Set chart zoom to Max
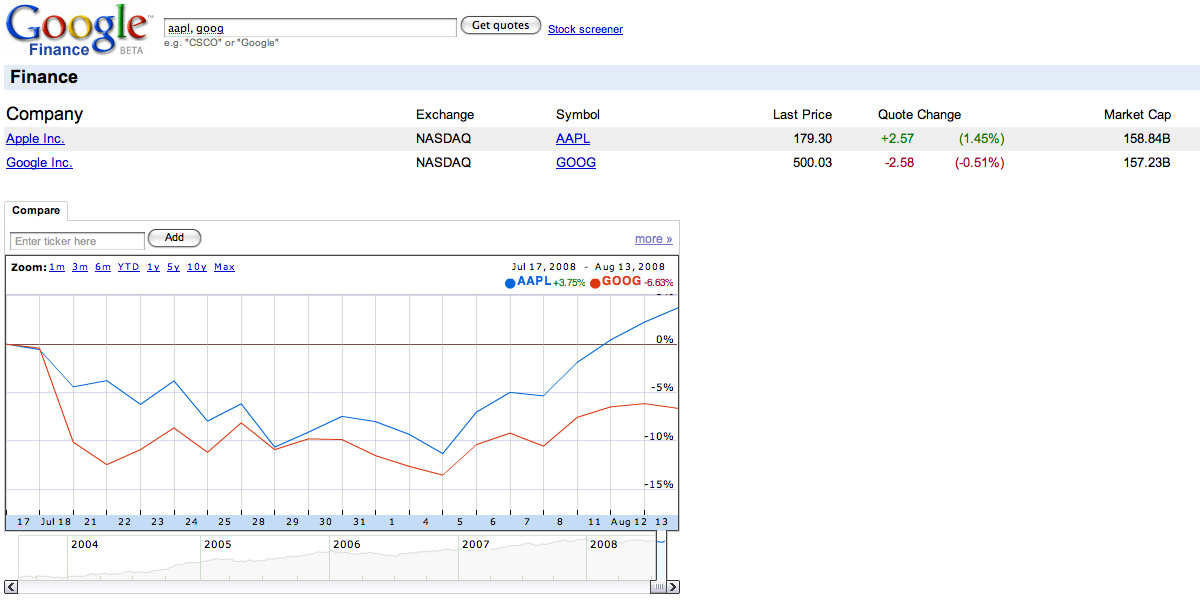The width and height of the screenshot is (1200, 614). 224,267
